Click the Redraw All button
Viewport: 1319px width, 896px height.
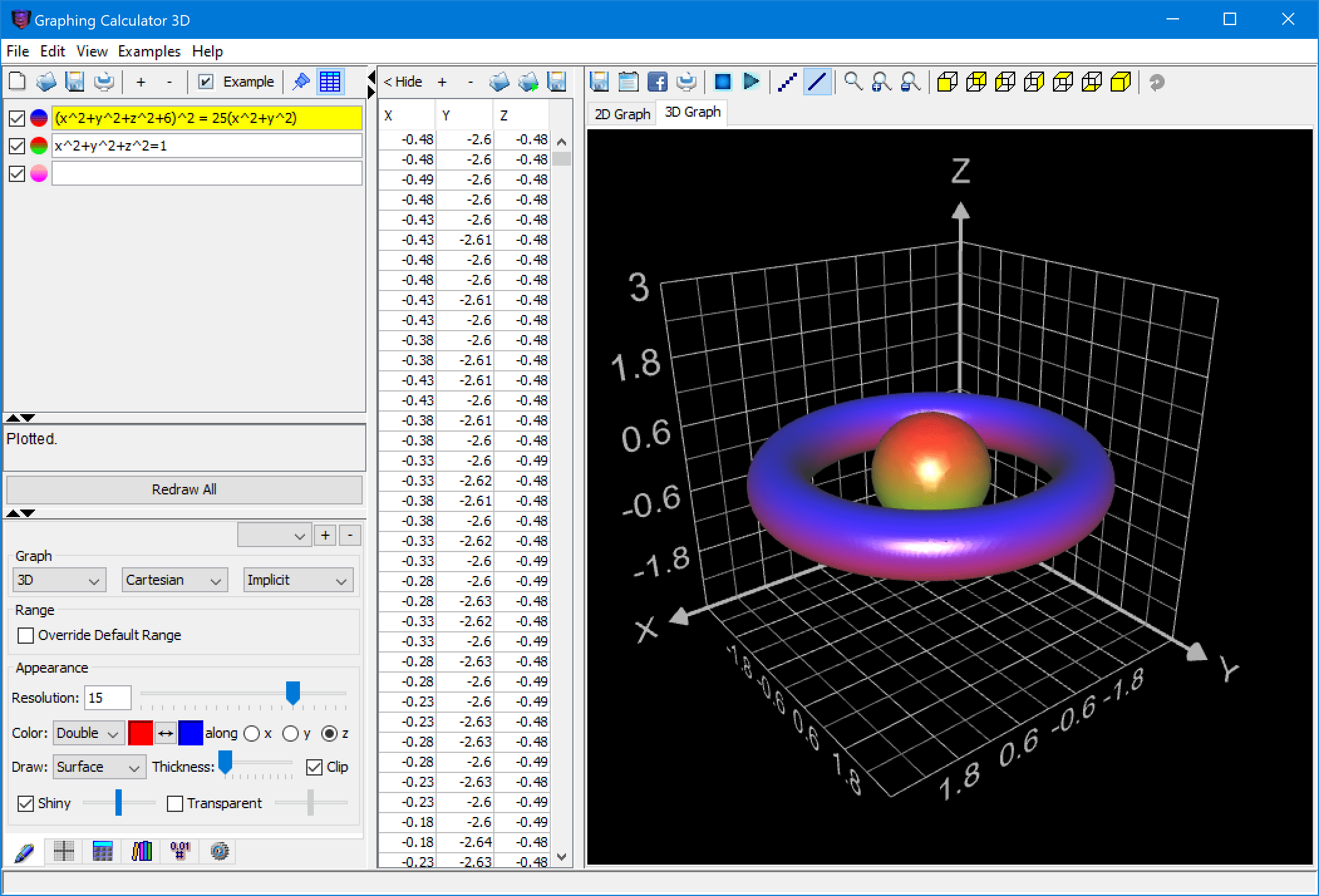(184, 489)
